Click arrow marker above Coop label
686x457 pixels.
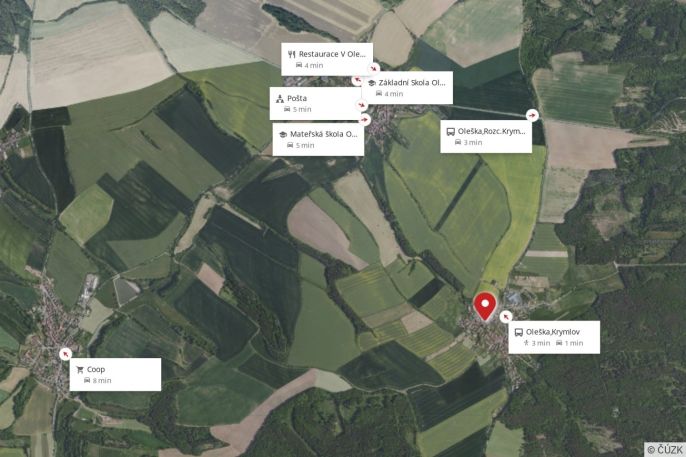click(x=65, y=354)
